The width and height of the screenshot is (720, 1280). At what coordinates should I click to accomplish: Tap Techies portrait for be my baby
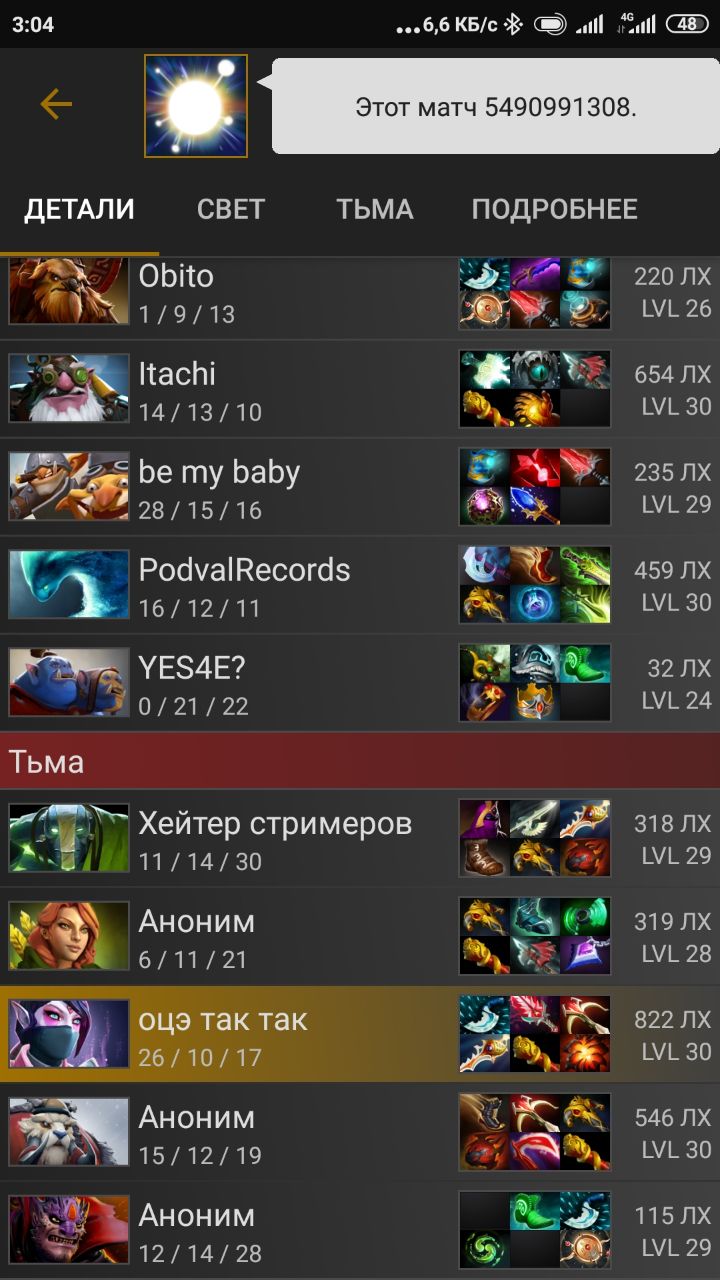click(x=69, y=486)
